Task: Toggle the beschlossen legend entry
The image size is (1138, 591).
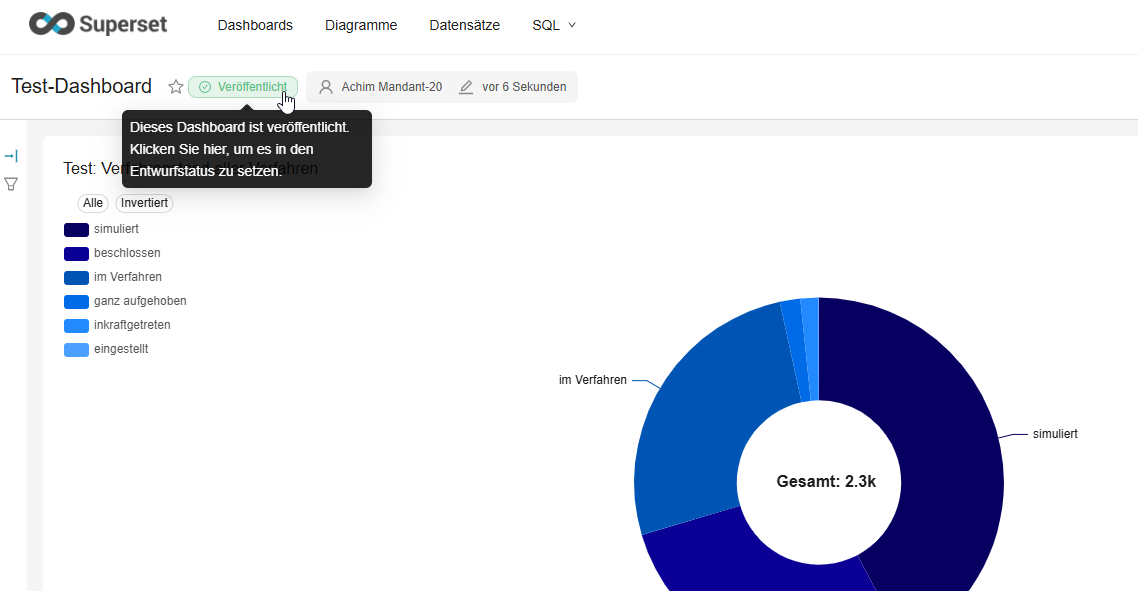Action: (126, 253)
